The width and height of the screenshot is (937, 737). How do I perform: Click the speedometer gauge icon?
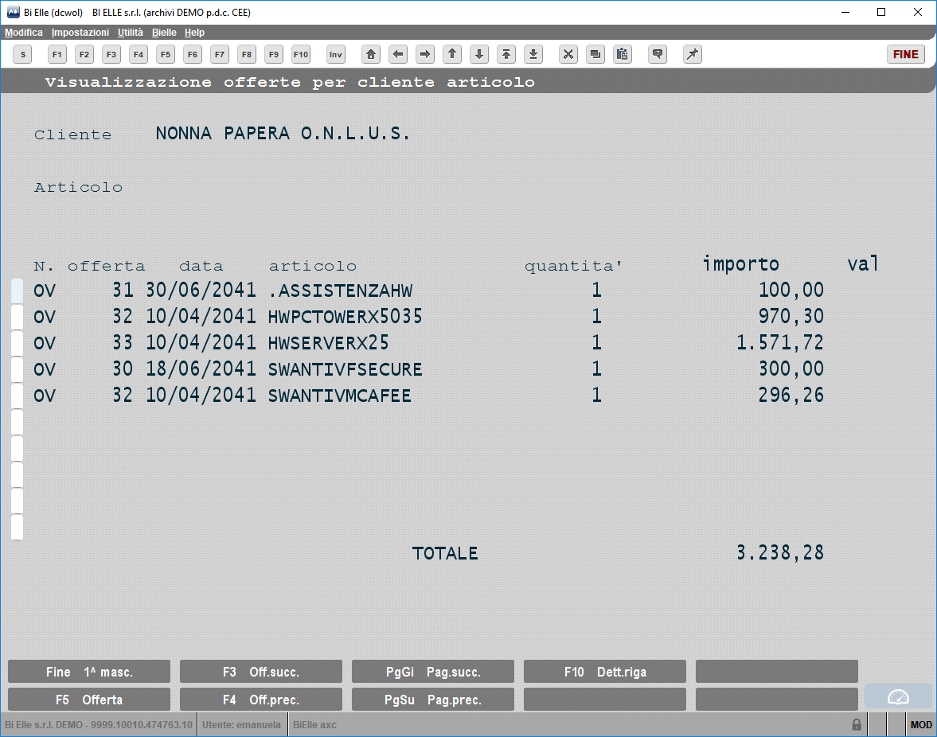pyautogui.click(x=898, y=698)
